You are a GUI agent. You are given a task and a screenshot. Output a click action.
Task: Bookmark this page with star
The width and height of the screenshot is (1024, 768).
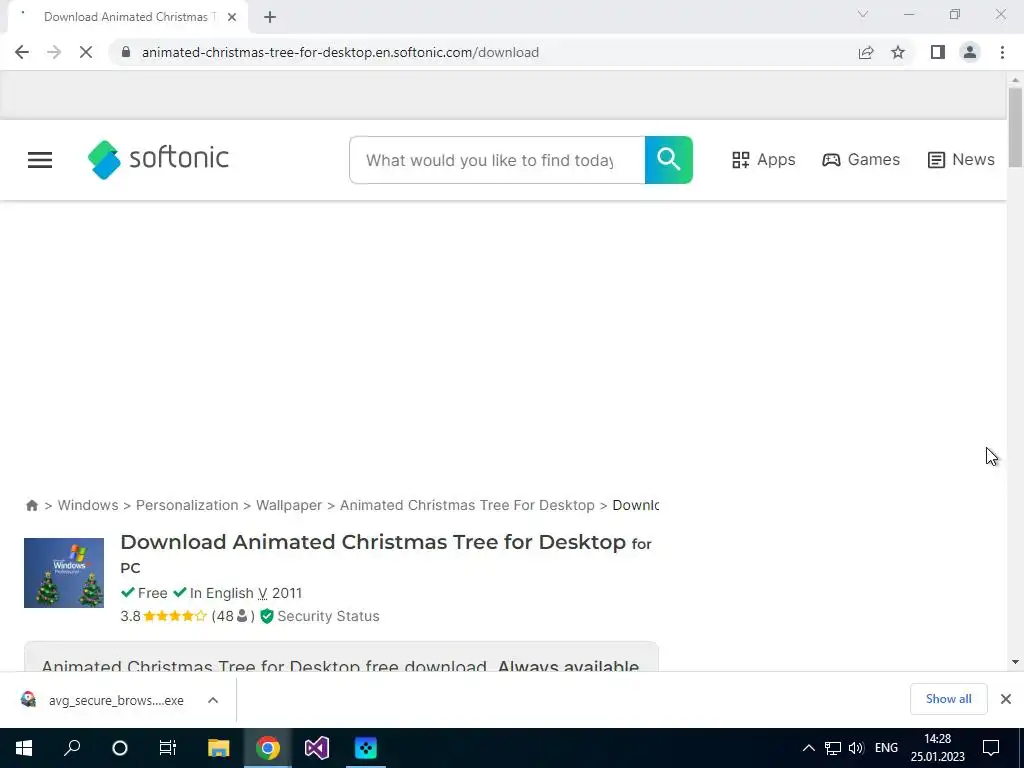898,52
